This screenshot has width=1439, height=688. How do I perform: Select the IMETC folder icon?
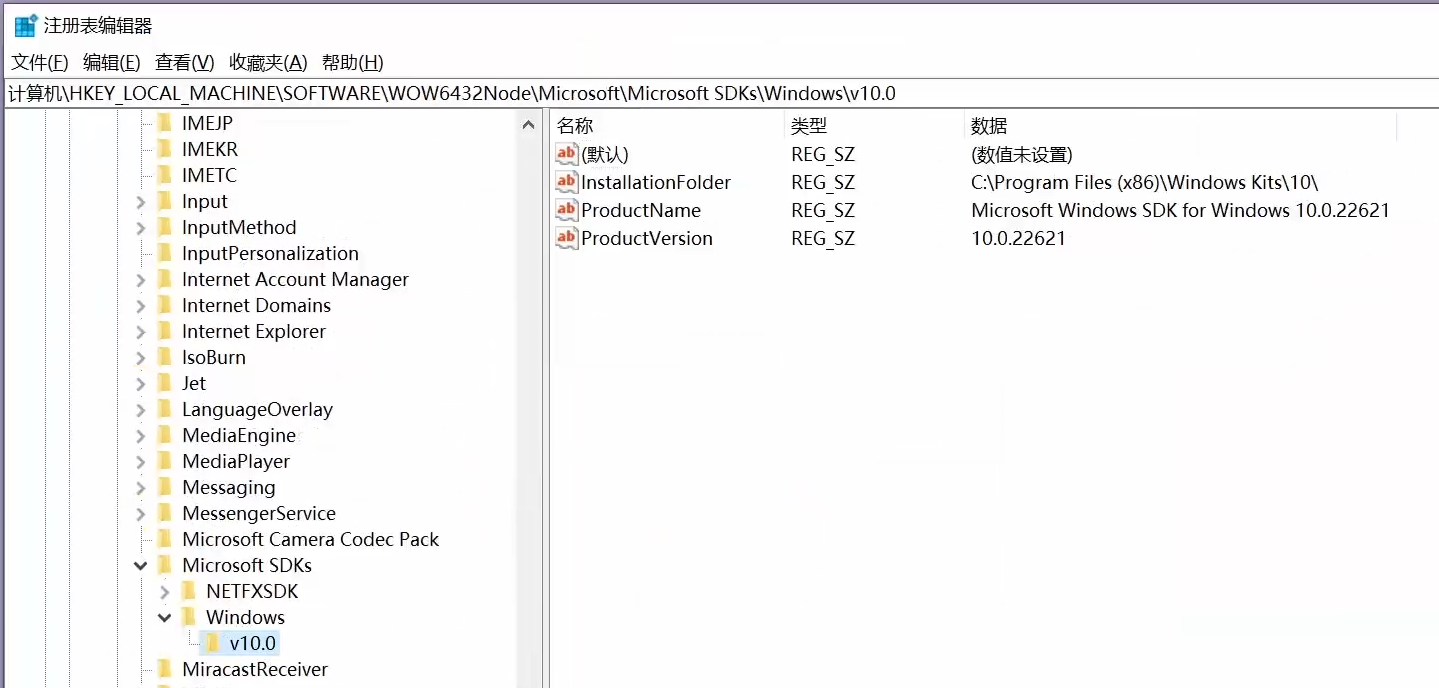point(165,175)
